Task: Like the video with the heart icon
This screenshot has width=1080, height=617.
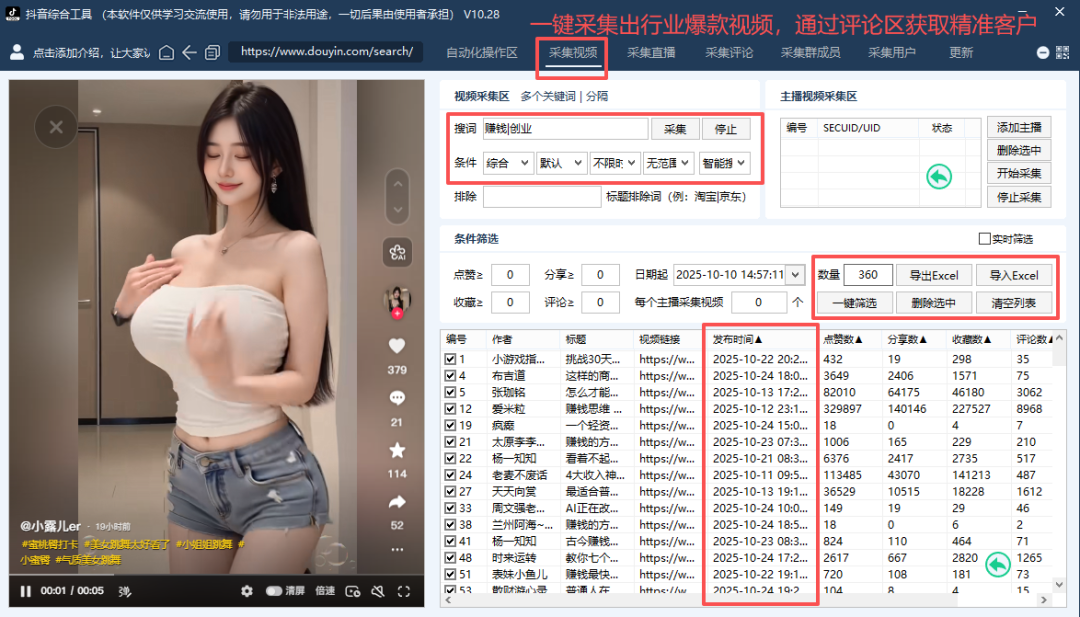Action: click(397, 346)
